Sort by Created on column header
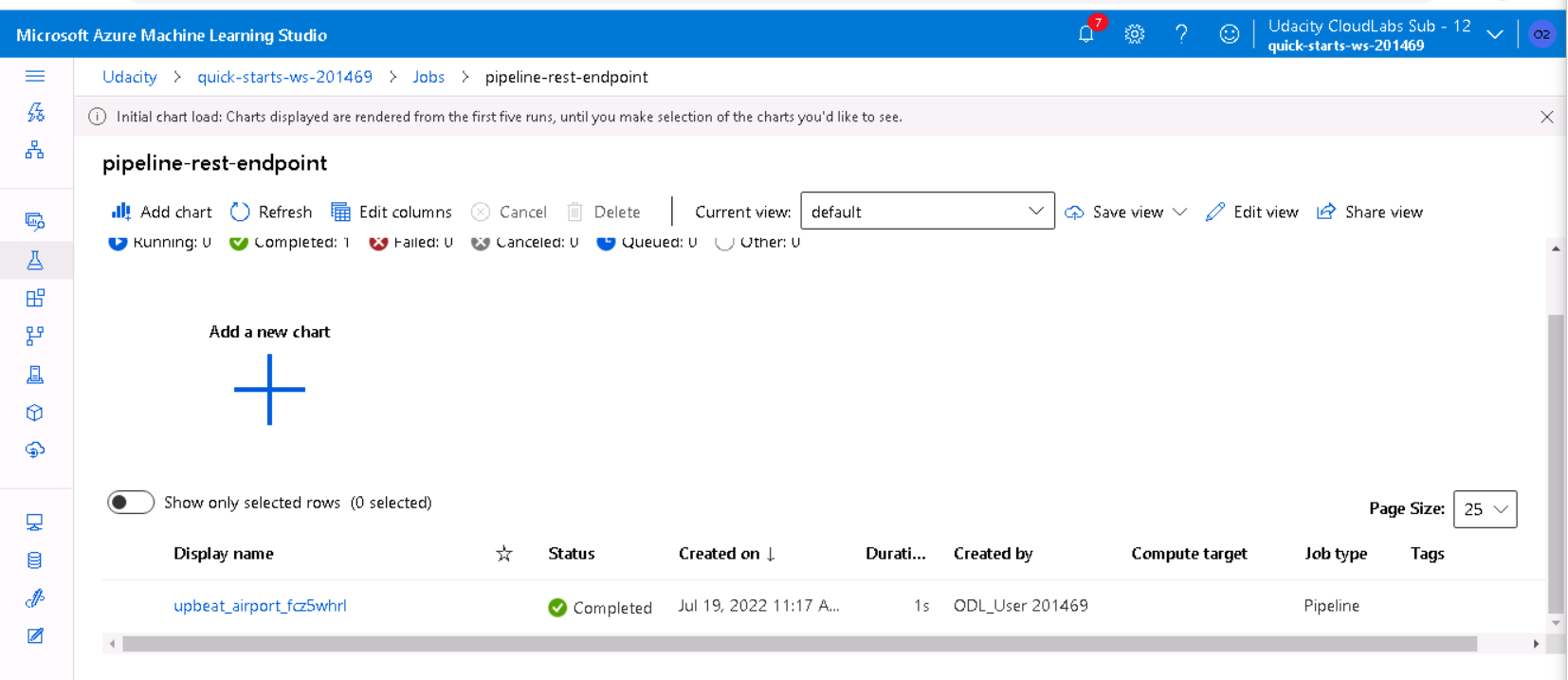Image resolution: width=1568 pixels, height=680 pixels. tap(727, 553)
